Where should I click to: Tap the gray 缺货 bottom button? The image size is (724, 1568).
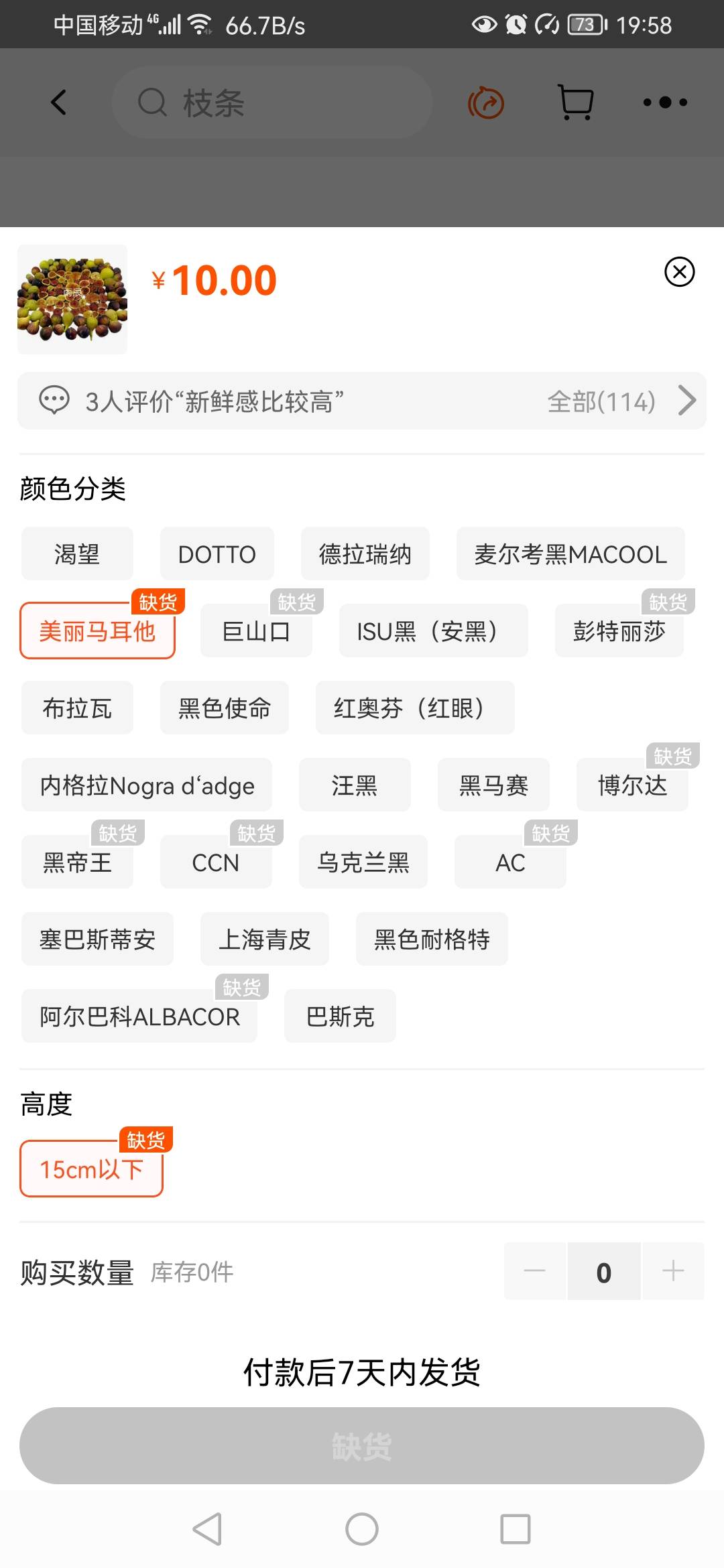[x=362, y=1445]
